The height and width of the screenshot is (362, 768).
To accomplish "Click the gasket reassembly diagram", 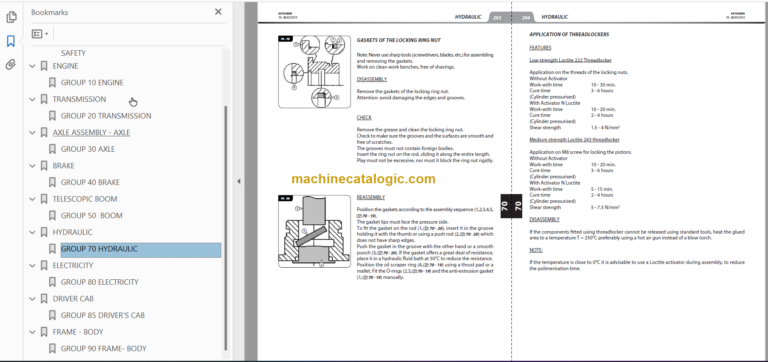I will [314, 231].
